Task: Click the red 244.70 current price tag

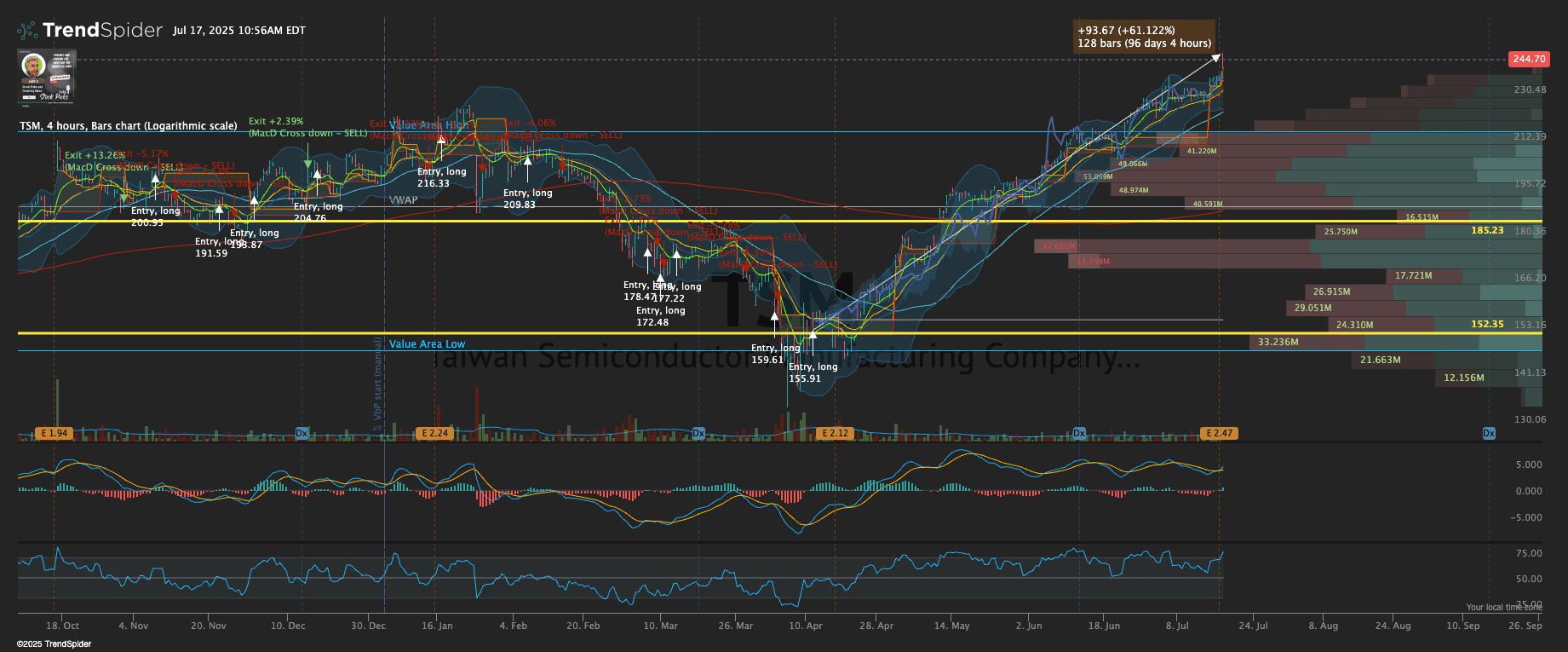Action: 1529,59
